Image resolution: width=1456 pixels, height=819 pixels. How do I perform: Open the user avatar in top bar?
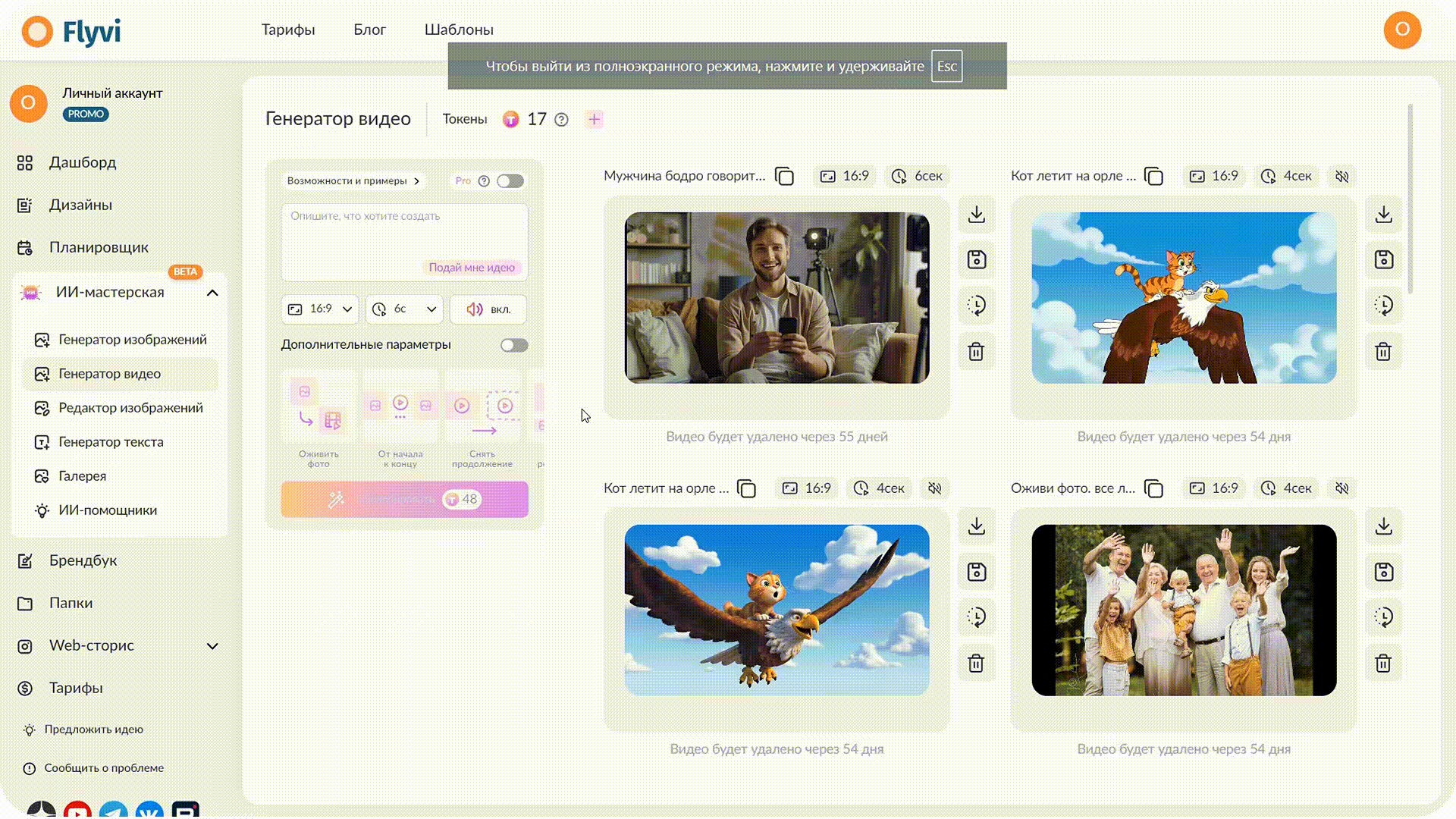(x=1402, y=30)
